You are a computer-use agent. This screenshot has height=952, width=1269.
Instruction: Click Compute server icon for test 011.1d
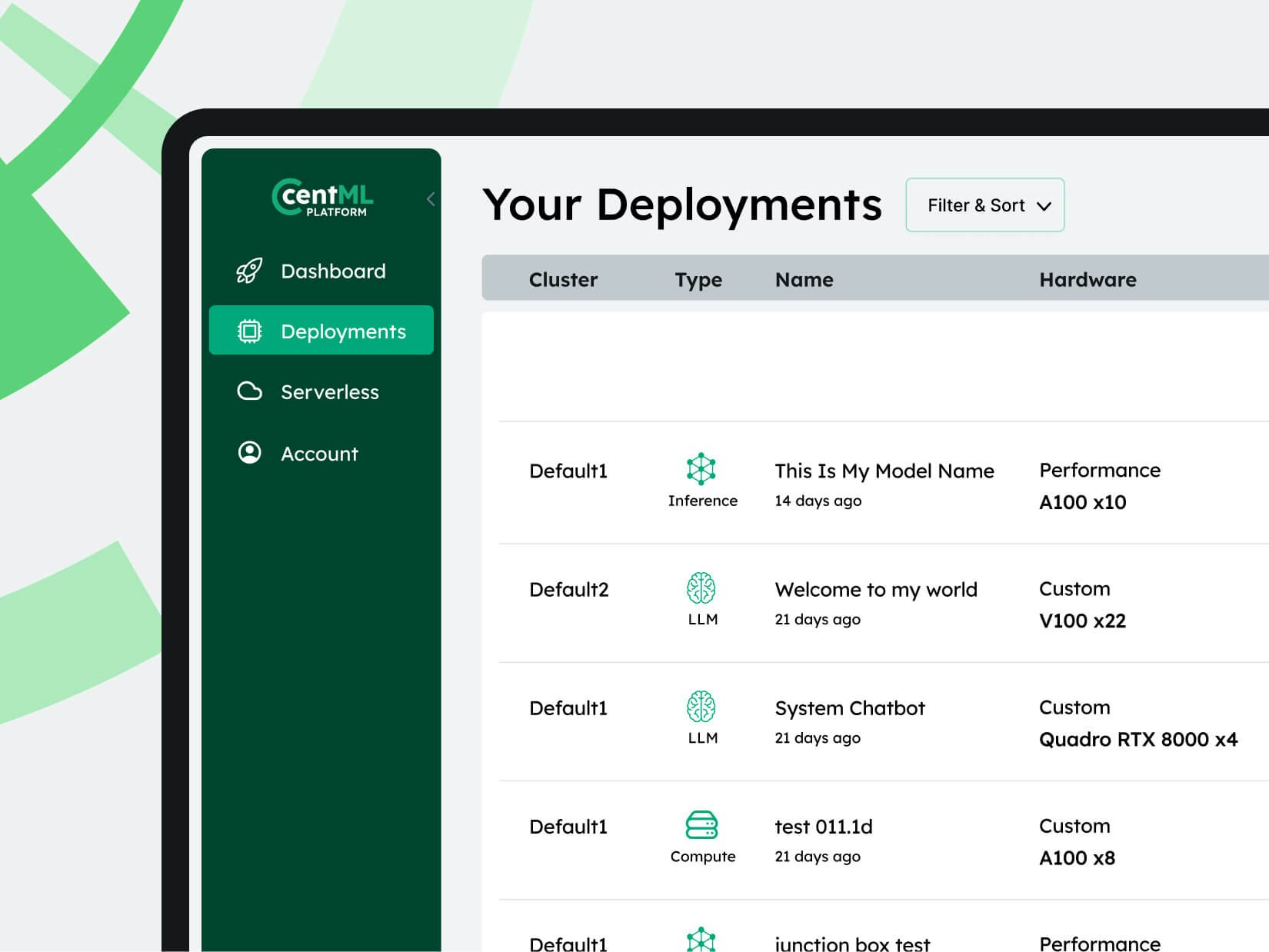701,825
